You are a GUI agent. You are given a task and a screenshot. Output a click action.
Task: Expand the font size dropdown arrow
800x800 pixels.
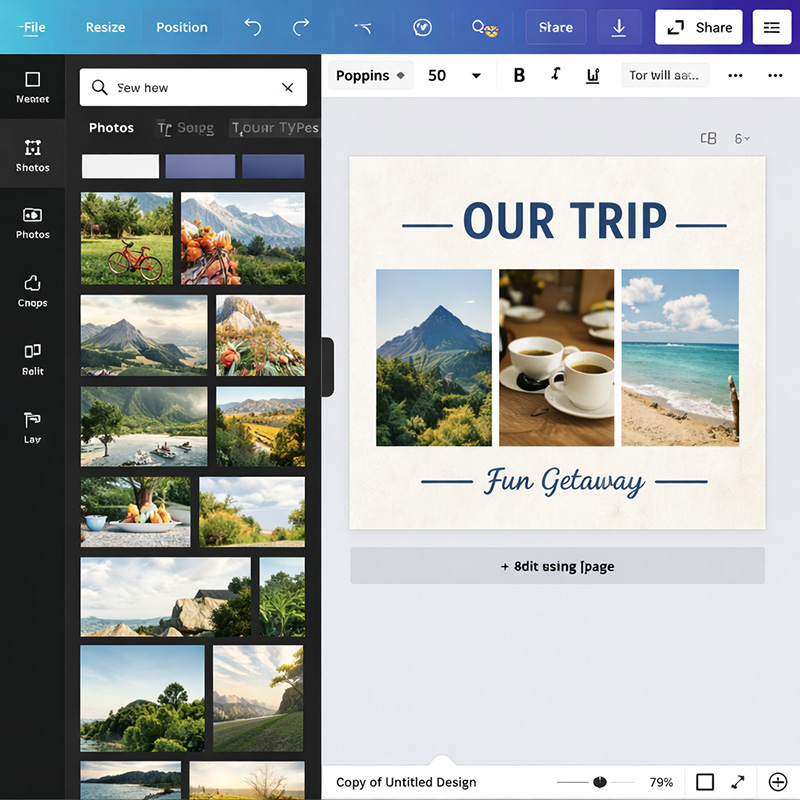click(476, 76)
